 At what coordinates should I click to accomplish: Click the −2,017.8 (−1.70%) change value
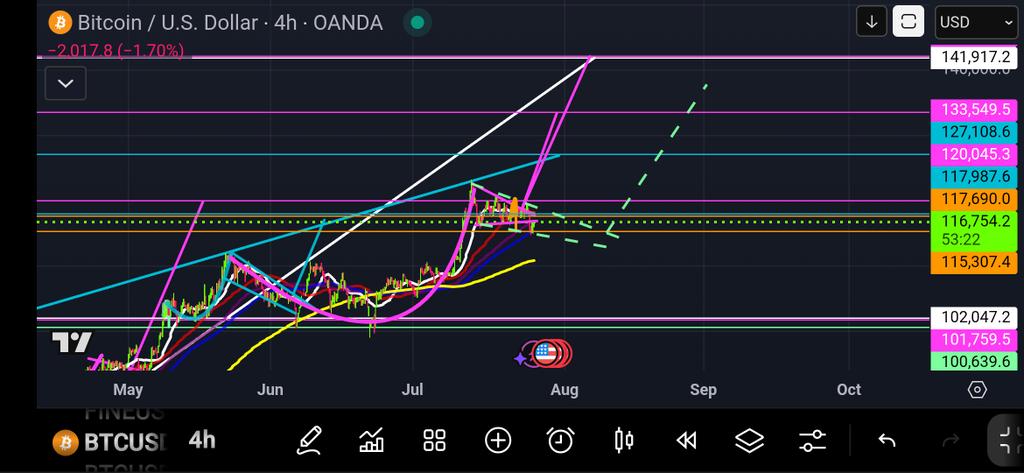point(116,50)
